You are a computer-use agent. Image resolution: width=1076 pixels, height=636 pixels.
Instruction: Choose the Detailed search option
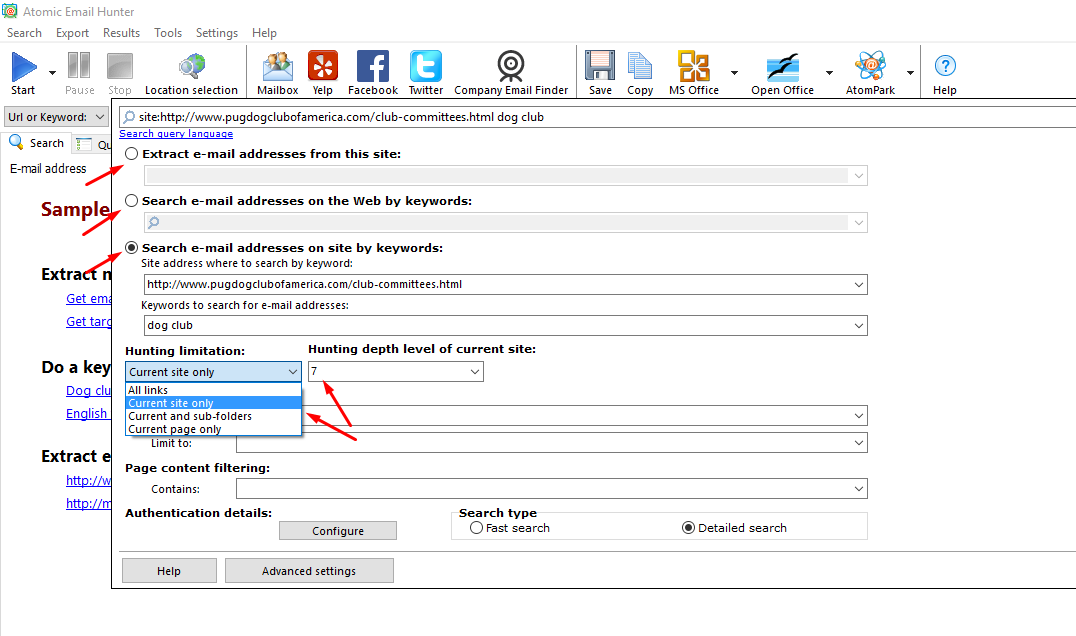688,528
